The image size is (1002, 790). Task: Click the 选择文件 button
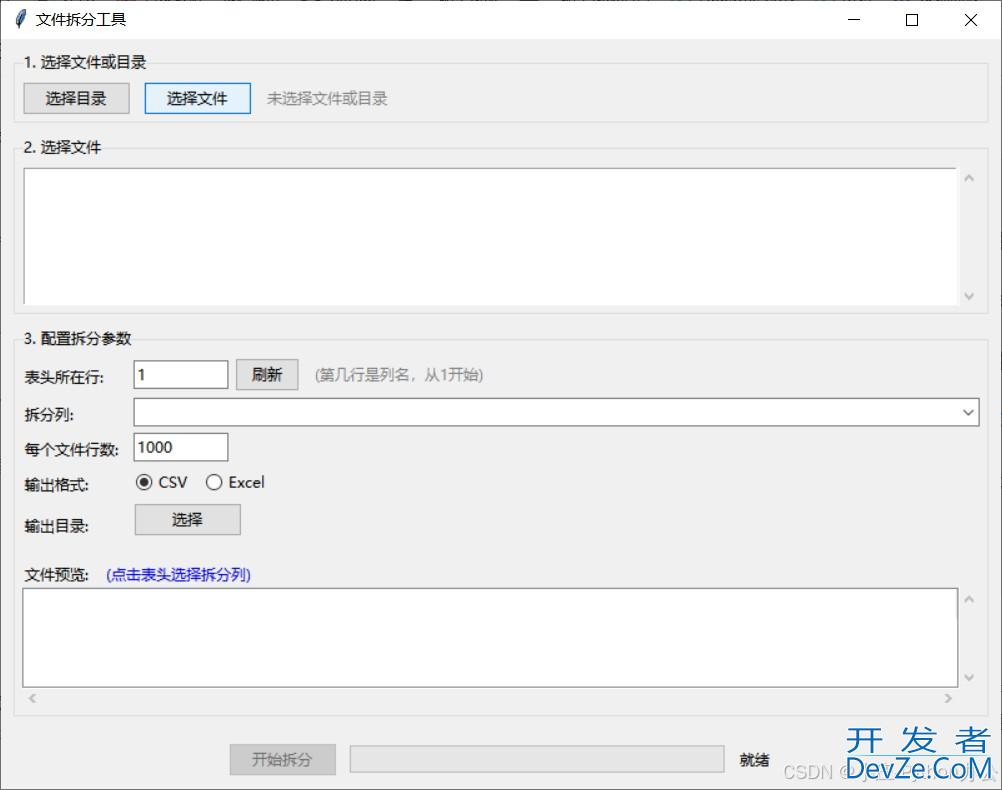click(x=197, y=98)
